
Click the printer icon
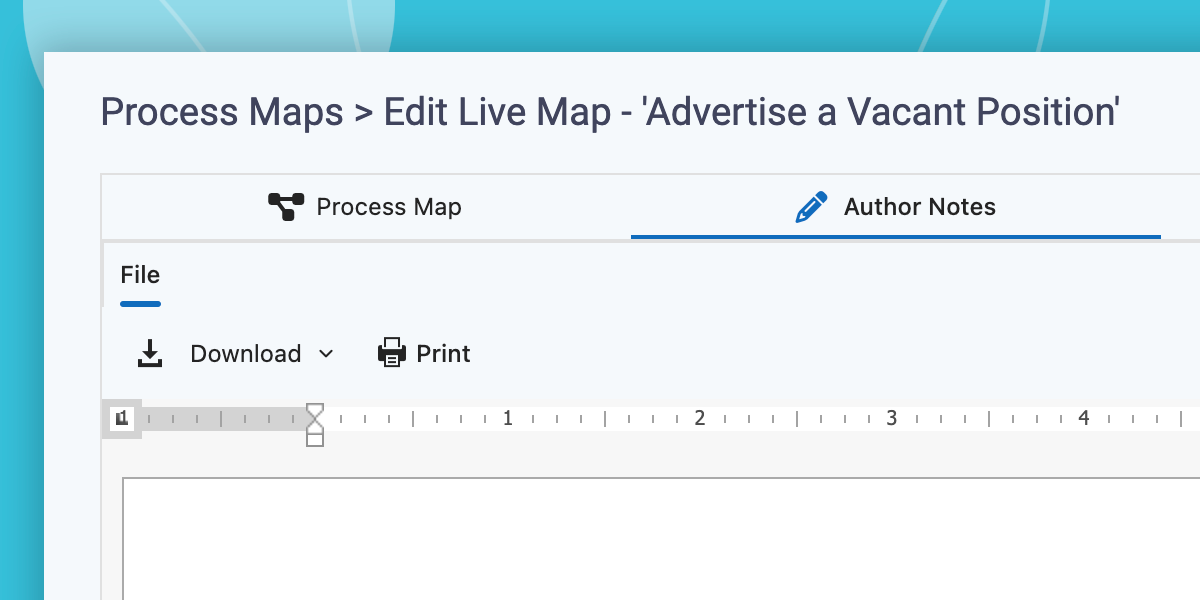coord(392,353)
